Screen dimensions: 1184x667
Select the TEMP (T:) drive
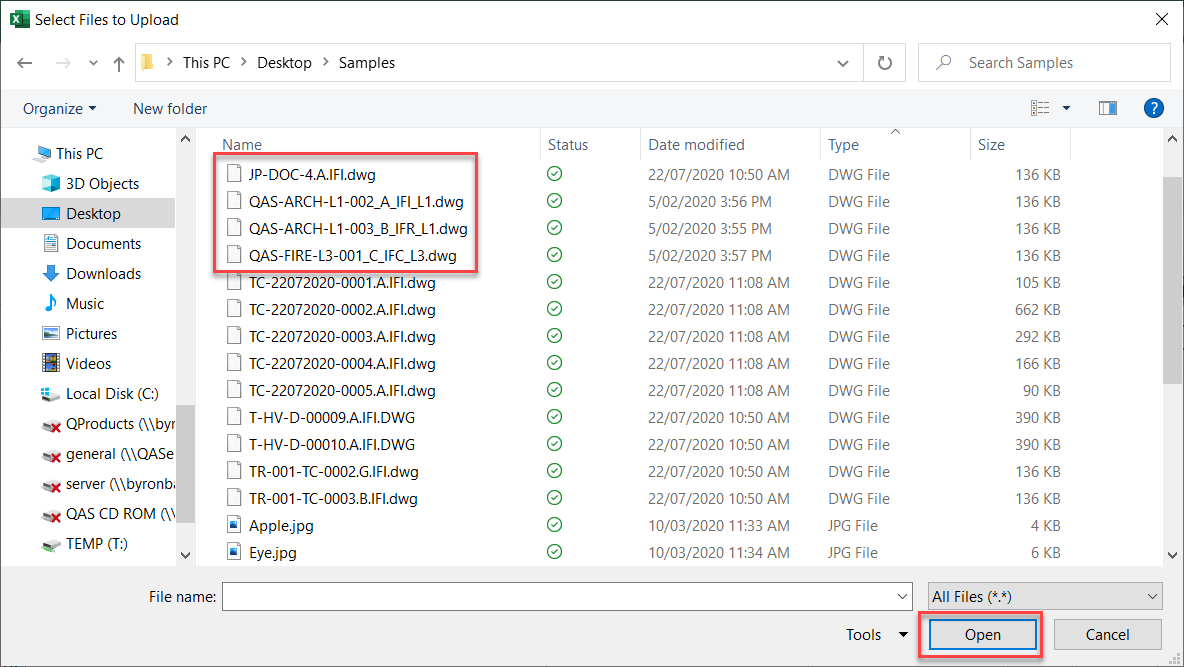(85, 544)
